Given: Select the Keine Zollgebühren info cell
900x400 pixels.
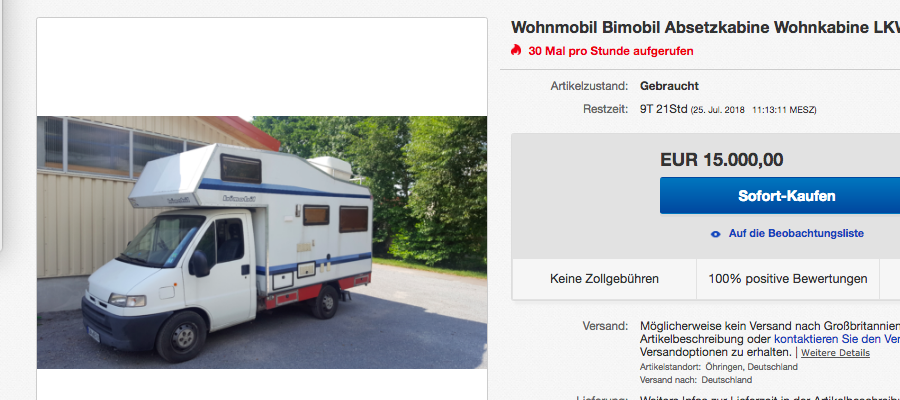Looking at the screenshot, I should click(604, 279).
